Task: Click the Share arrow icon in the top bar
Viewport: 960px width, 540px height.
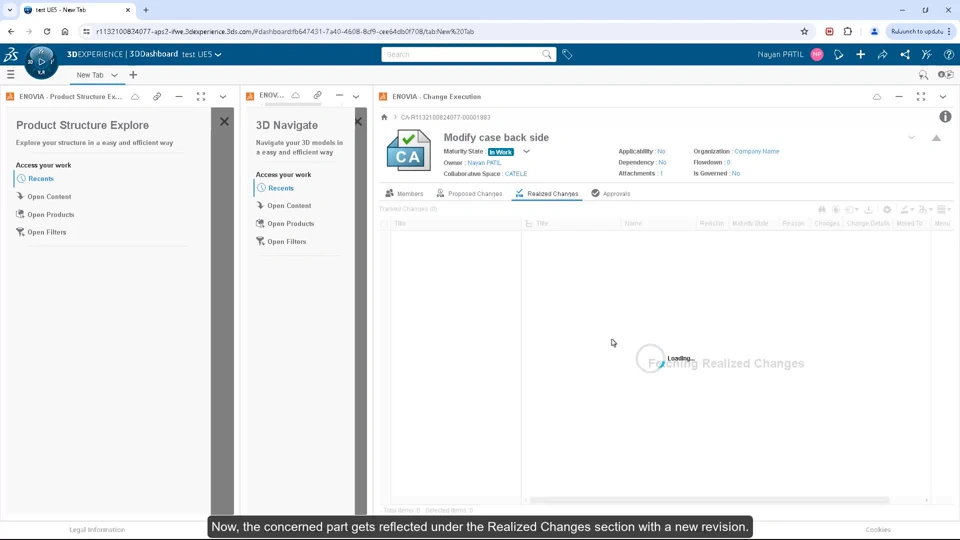Action: tap(883, 54)
